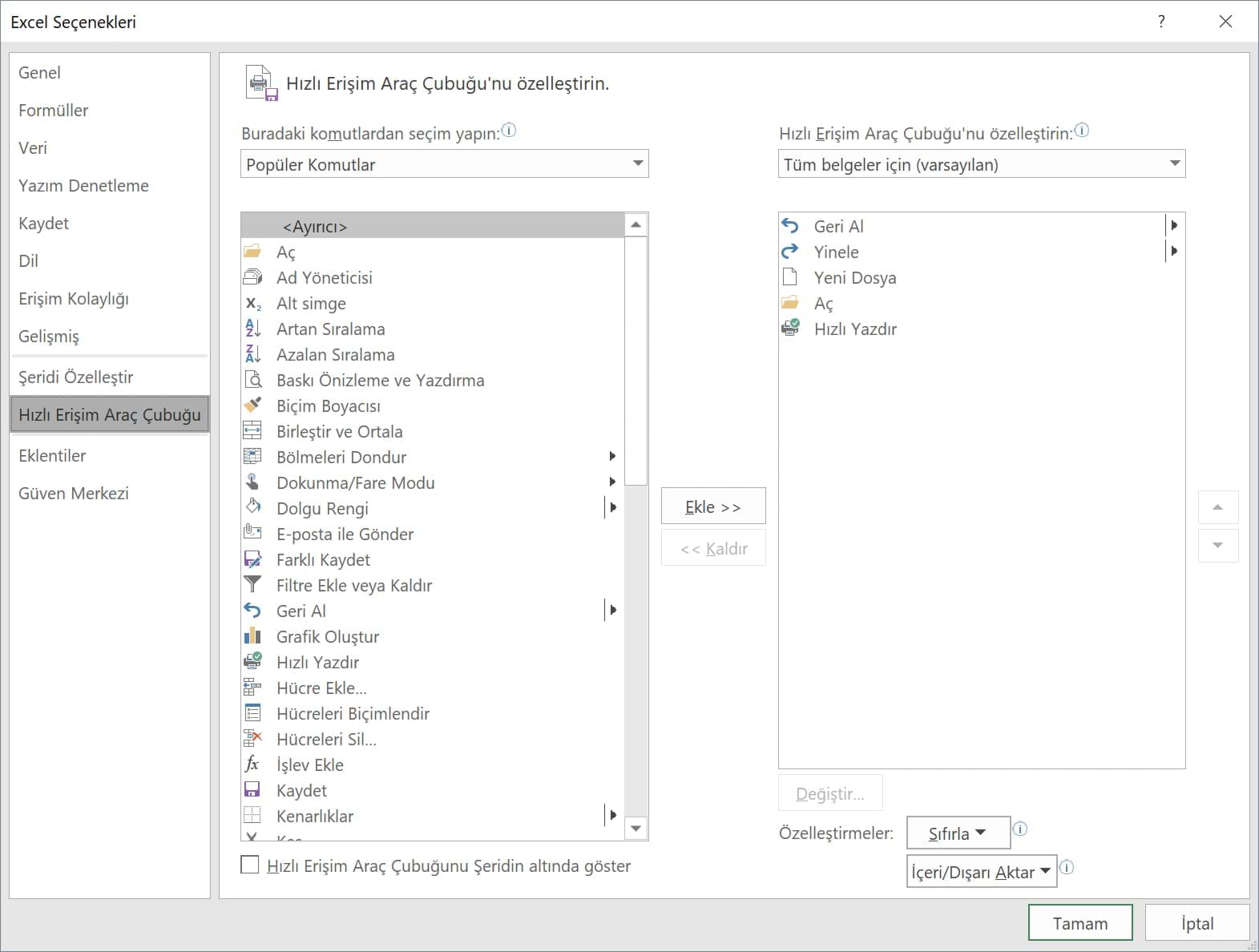Select the Hücreleri Biçimlendir icon
1259x952 pixels.
252,713
